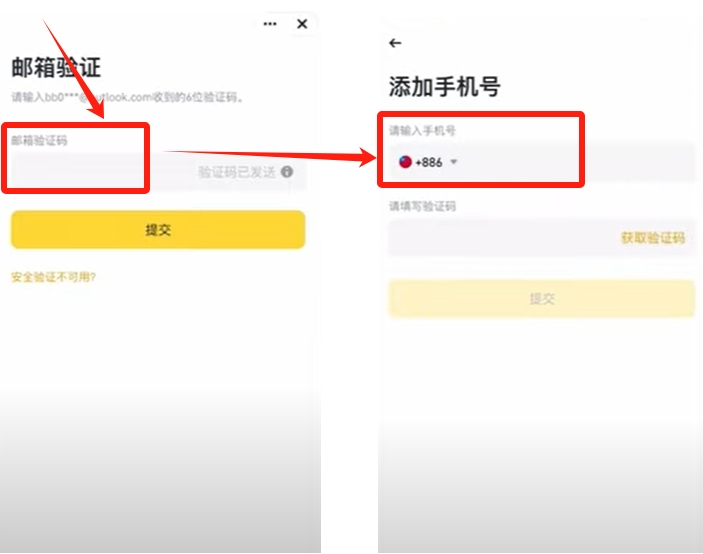The width and height of the screenshot is (703, 554).
Task: Open the 安全验证不可用? help link
Action: point(53,277)
